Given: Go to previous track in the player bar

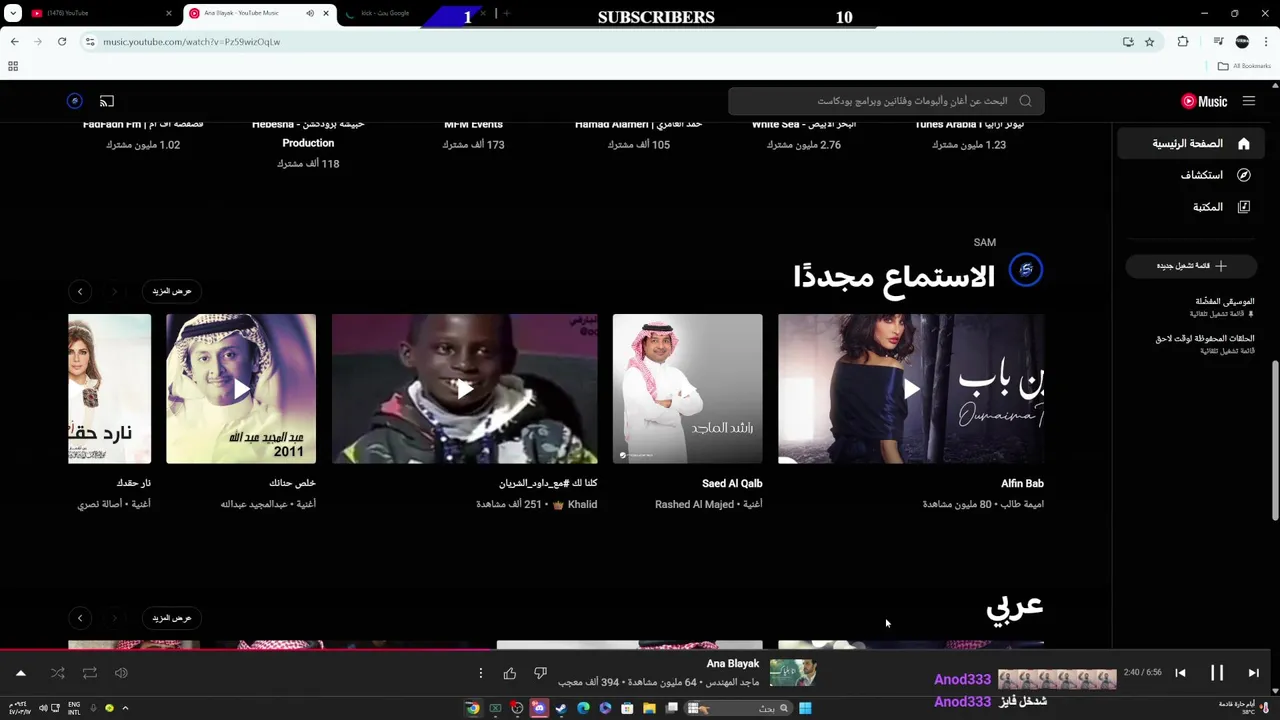Looking at the screenshot, I should click(1180, 673).
